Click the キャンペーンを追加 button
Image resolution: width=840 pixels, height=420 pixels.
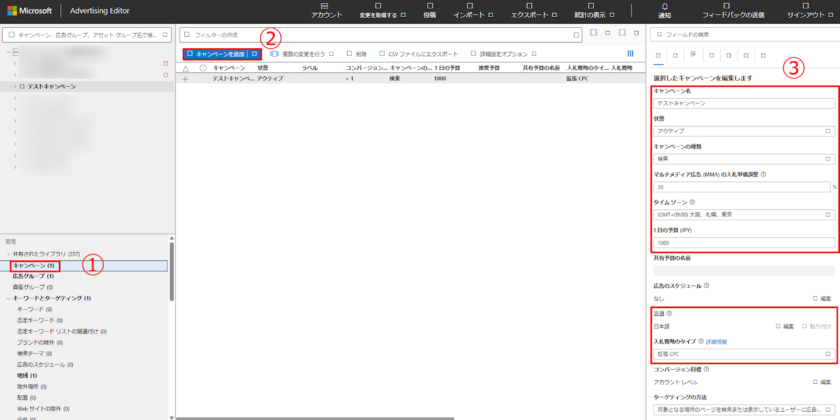[x=216, y=54]
